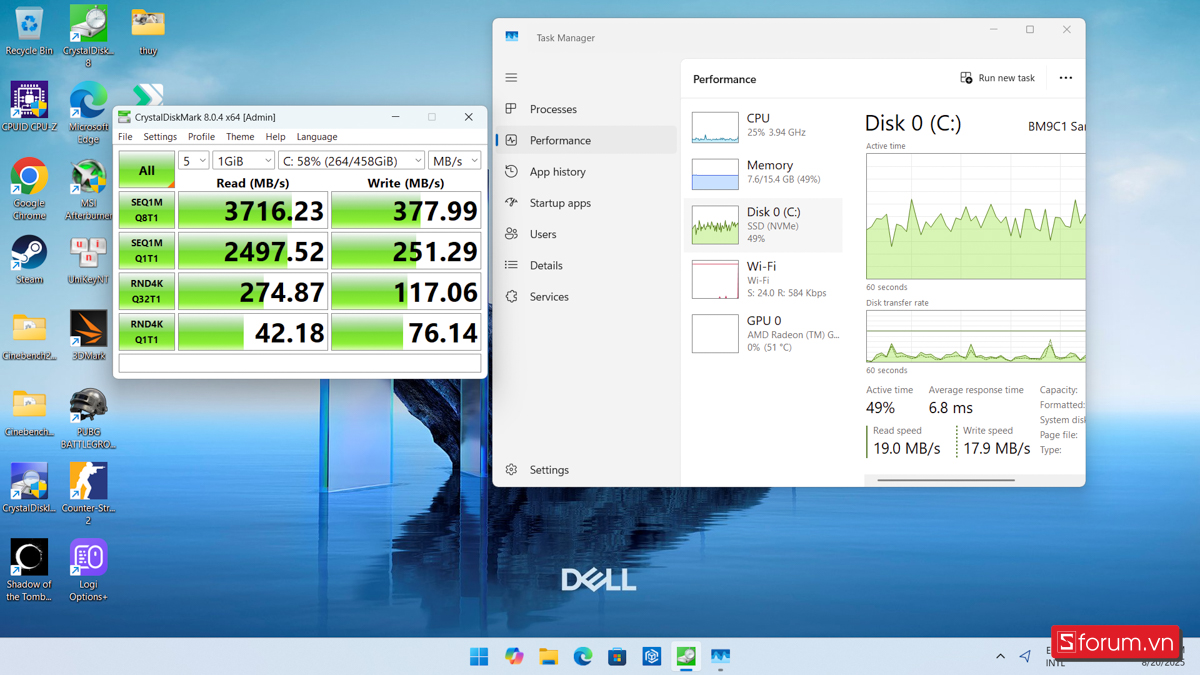Open the unit dropdown showing MB/s
This screenshot has width=1200, height=675.
coord(454,160)
